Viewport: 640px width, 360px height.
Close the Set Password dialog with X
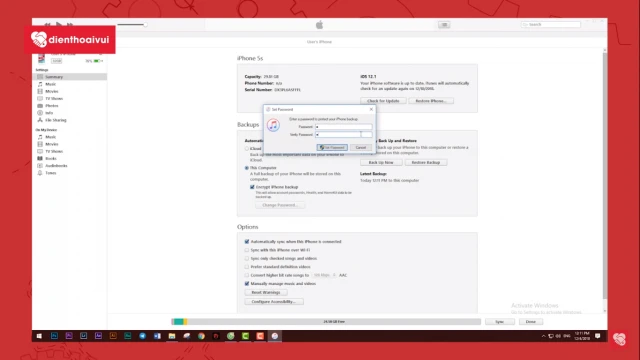pyautogui.click(x=371, y=109)
